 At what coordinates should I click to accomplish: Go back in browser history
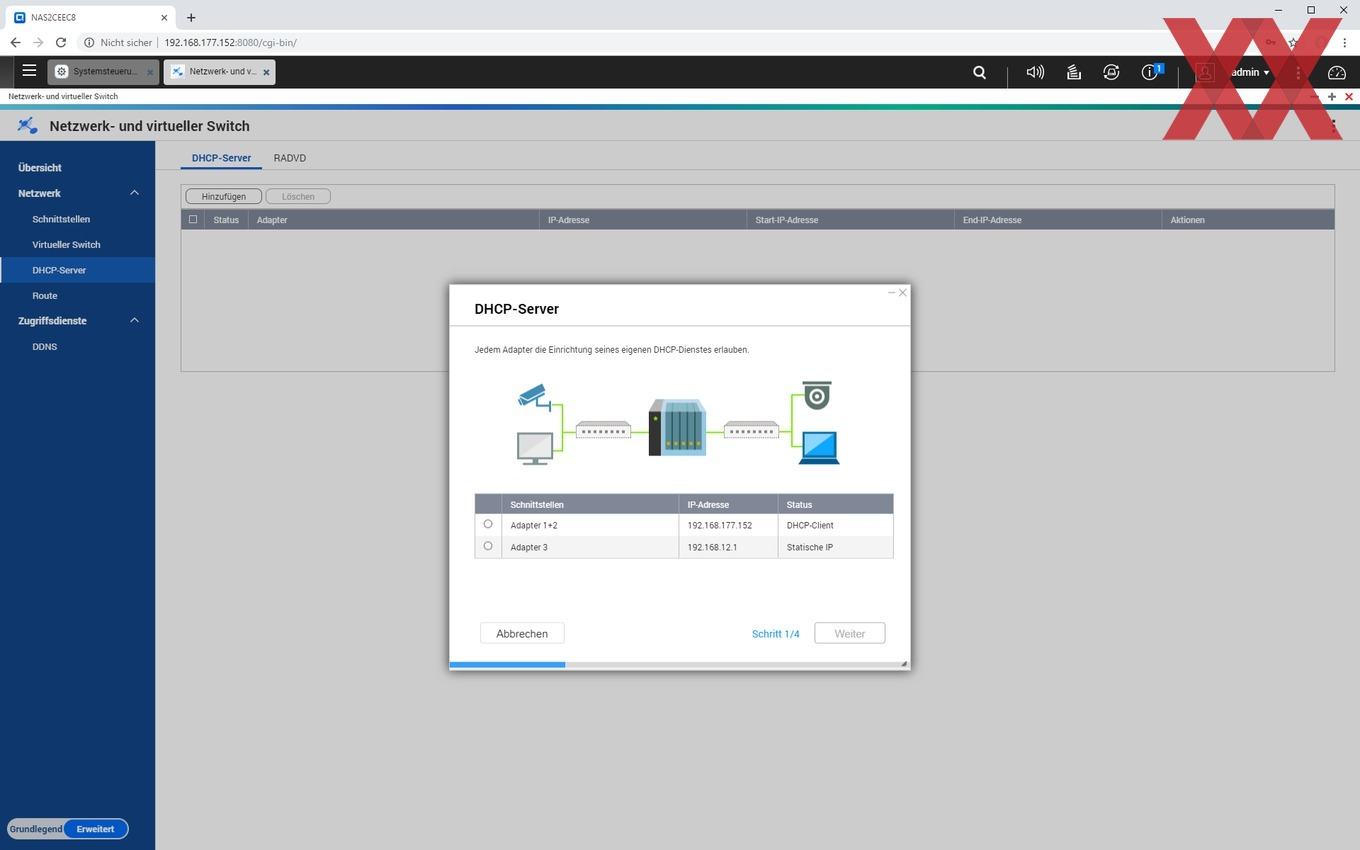click(x=15, y=42)
